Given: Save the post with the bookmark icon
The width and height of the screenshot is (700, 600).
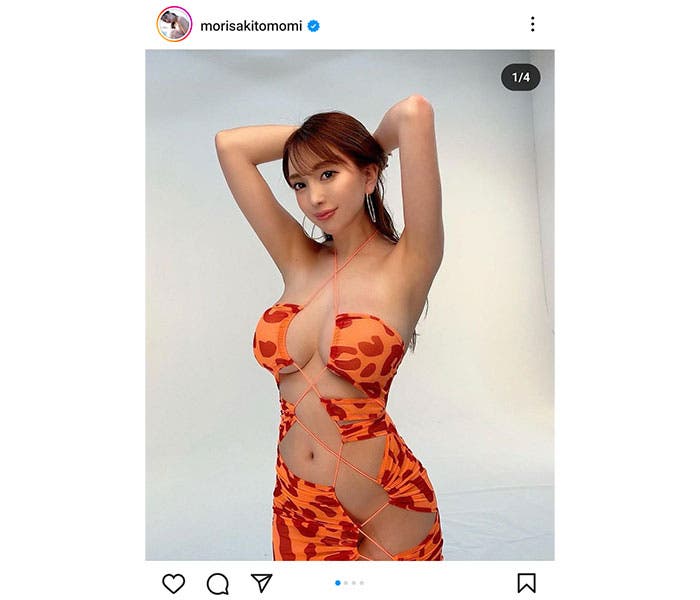Looking at the screenshot, I should [527, 583].
